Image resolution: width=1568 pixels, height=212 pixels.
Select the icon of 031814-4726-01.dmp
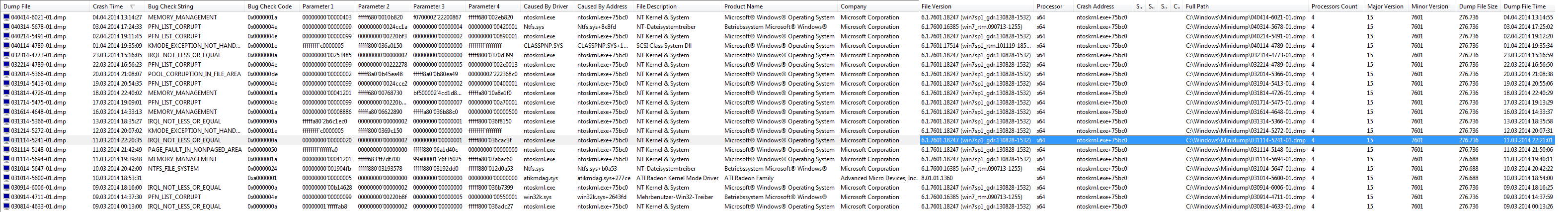6,93
